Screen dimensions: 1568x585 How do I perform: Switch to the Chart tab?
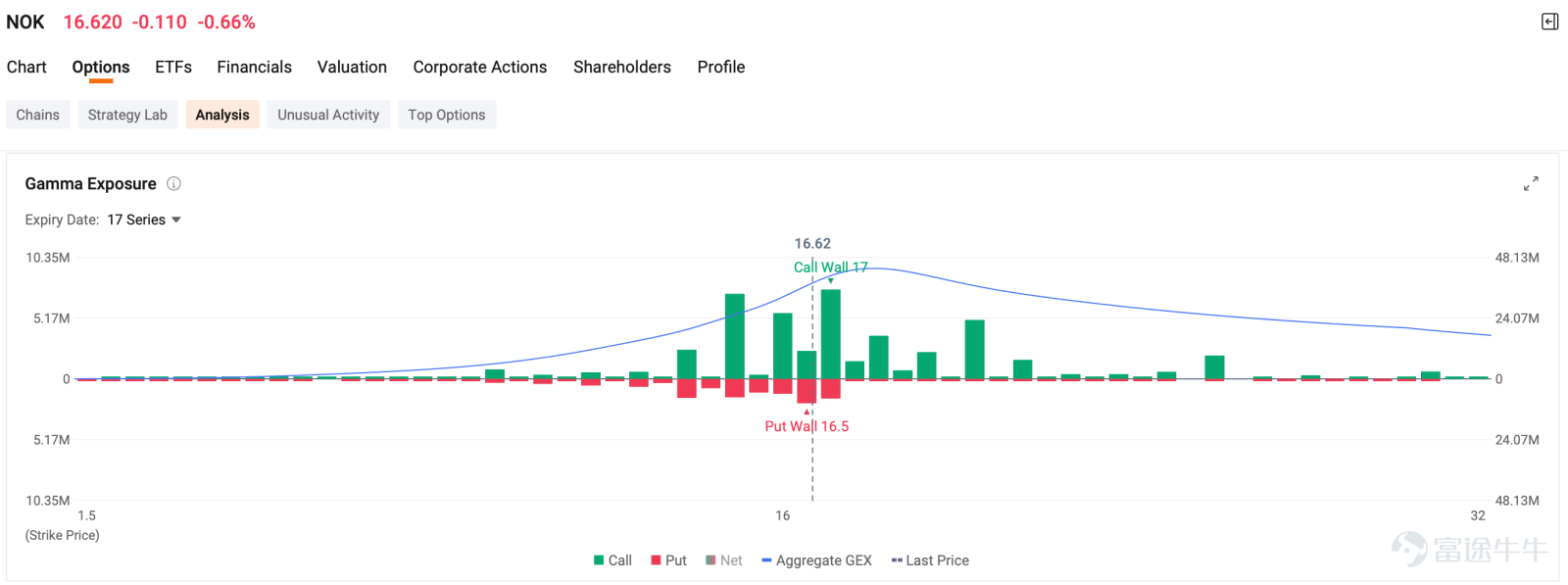[x=26, y=67]
